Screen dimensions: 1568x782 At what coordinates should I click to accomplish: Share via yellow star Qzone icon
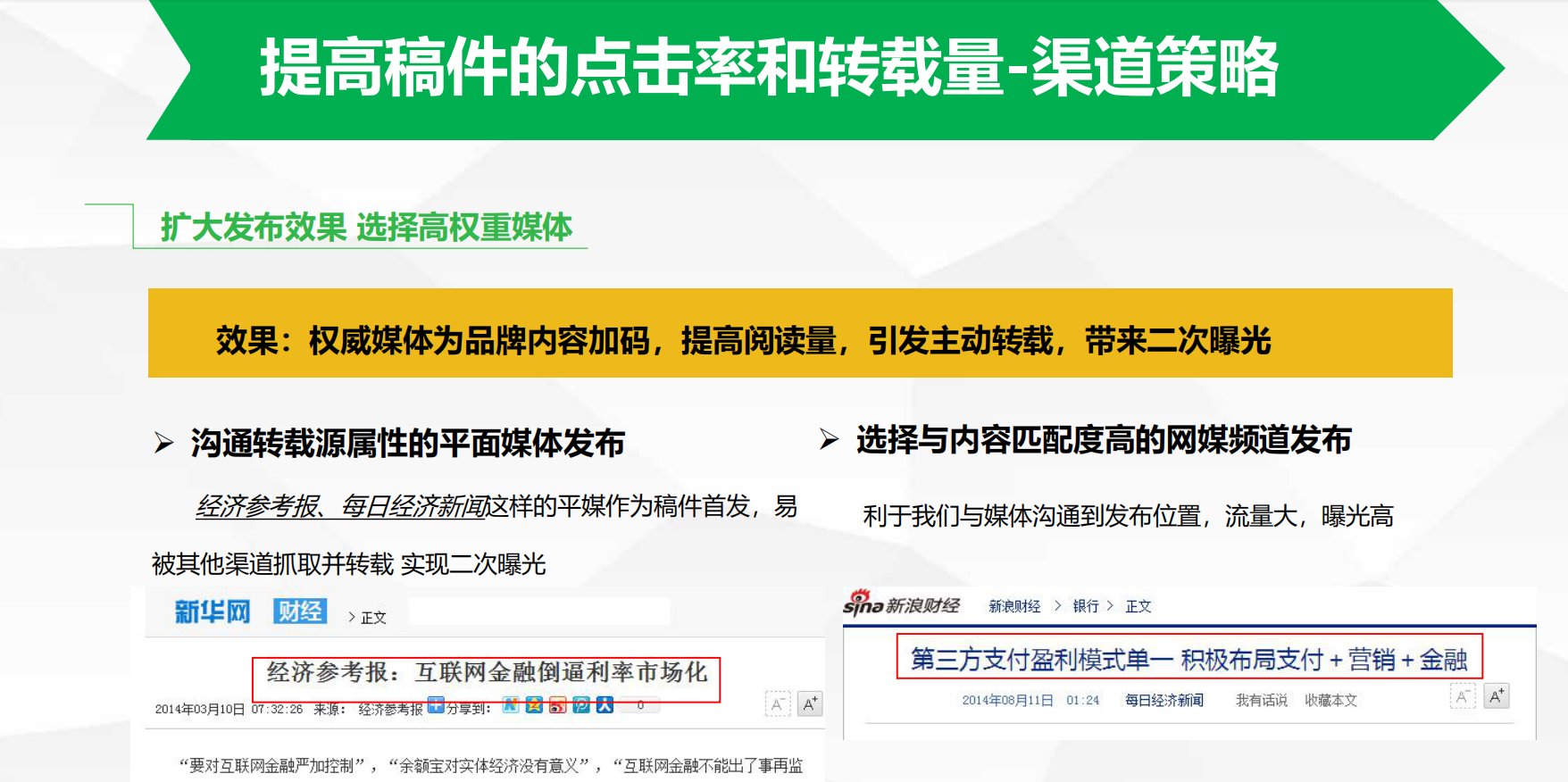pyautogui.click(x=534, y=705)
